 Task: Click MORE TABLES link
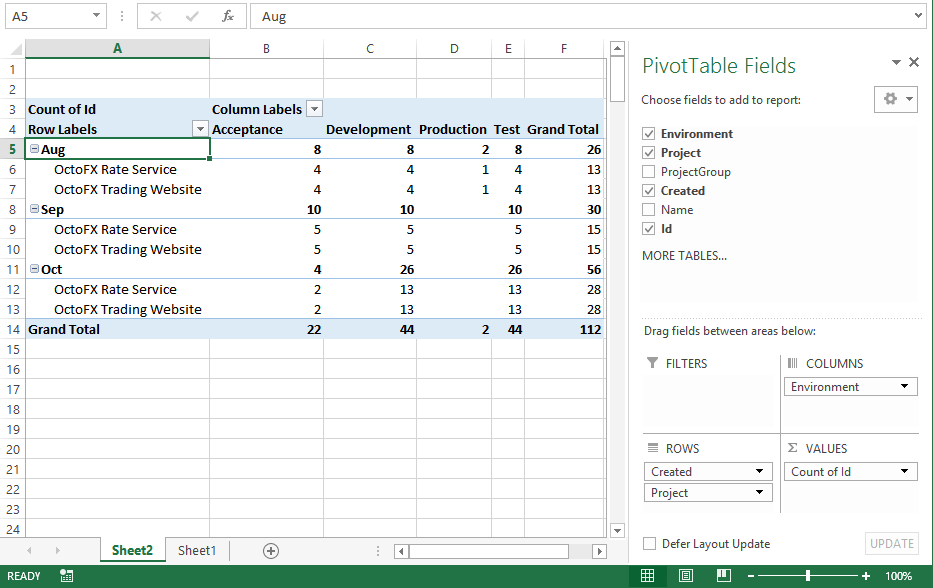click(x=684, y=256)
